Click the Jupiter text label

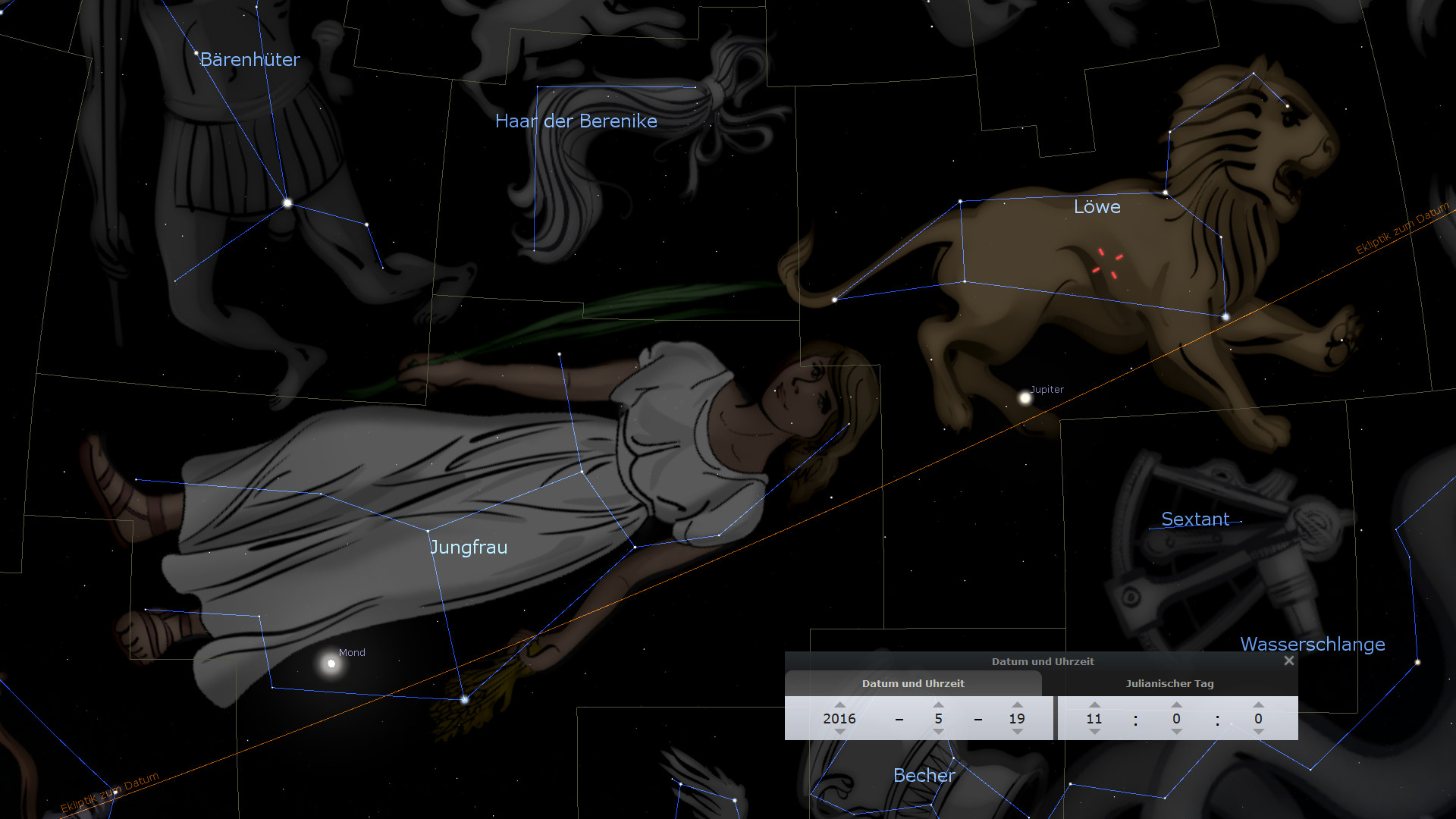coord(1047,389)
